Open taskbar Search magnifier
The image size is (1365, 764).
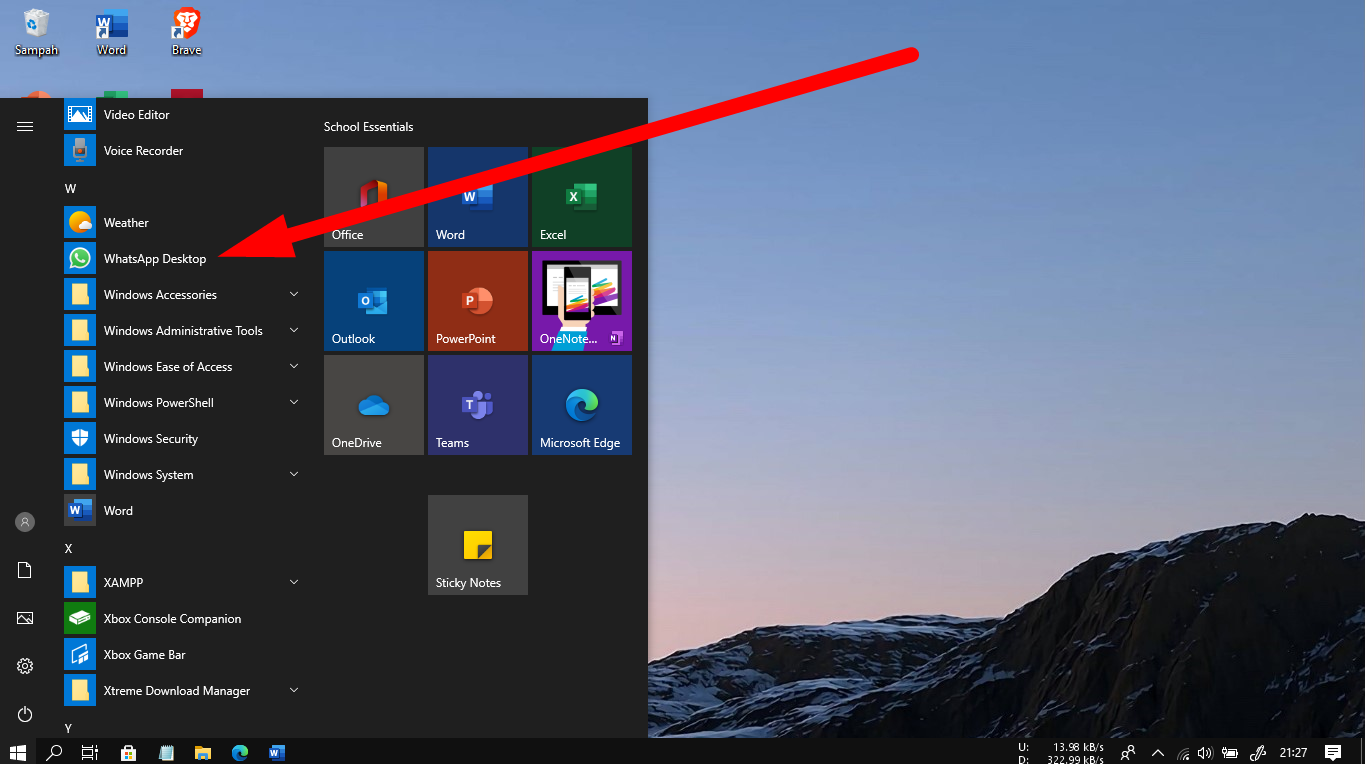(x=54, y=752)
